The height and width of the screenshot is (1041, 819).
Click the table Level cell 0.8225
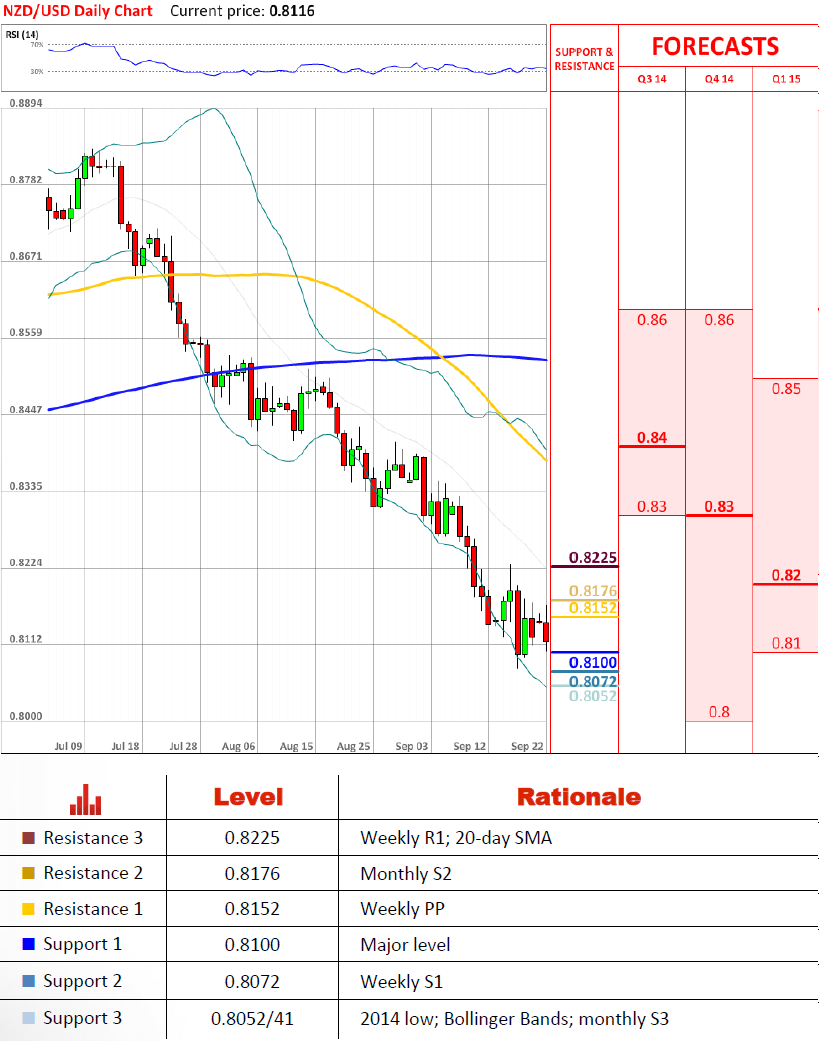pyautogui.click(x=252, y=838)
